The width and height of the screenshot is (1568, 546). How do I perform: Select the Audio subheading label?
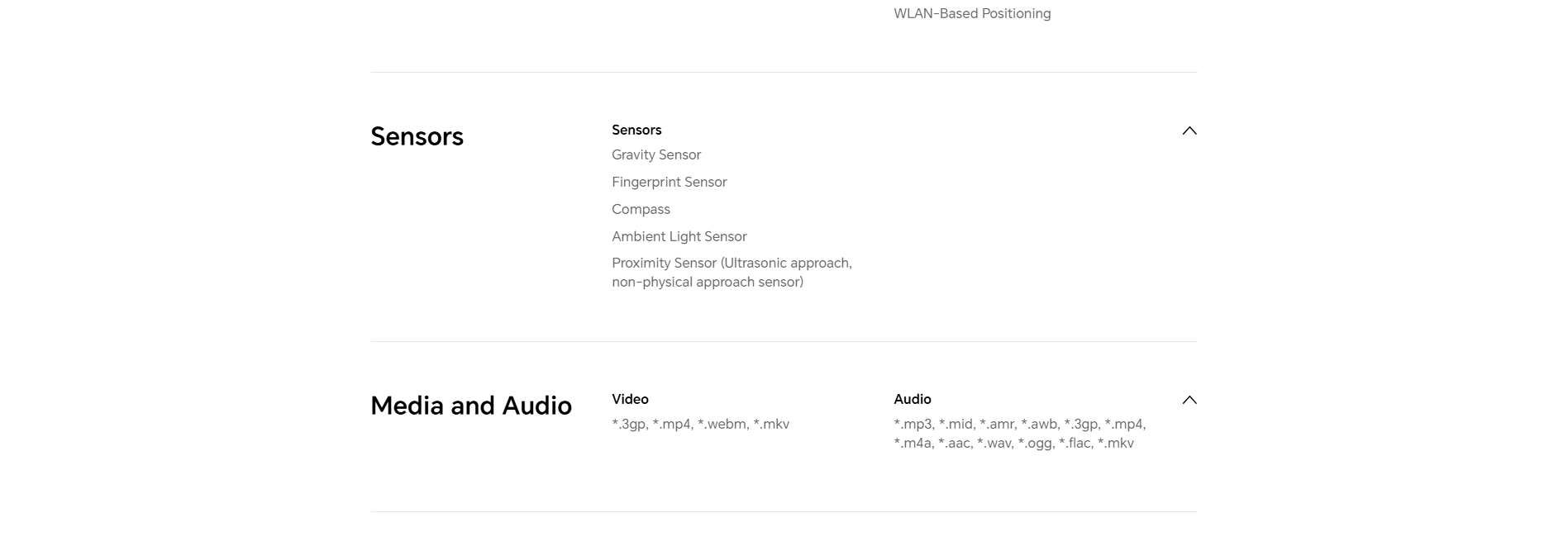(913, 399)
